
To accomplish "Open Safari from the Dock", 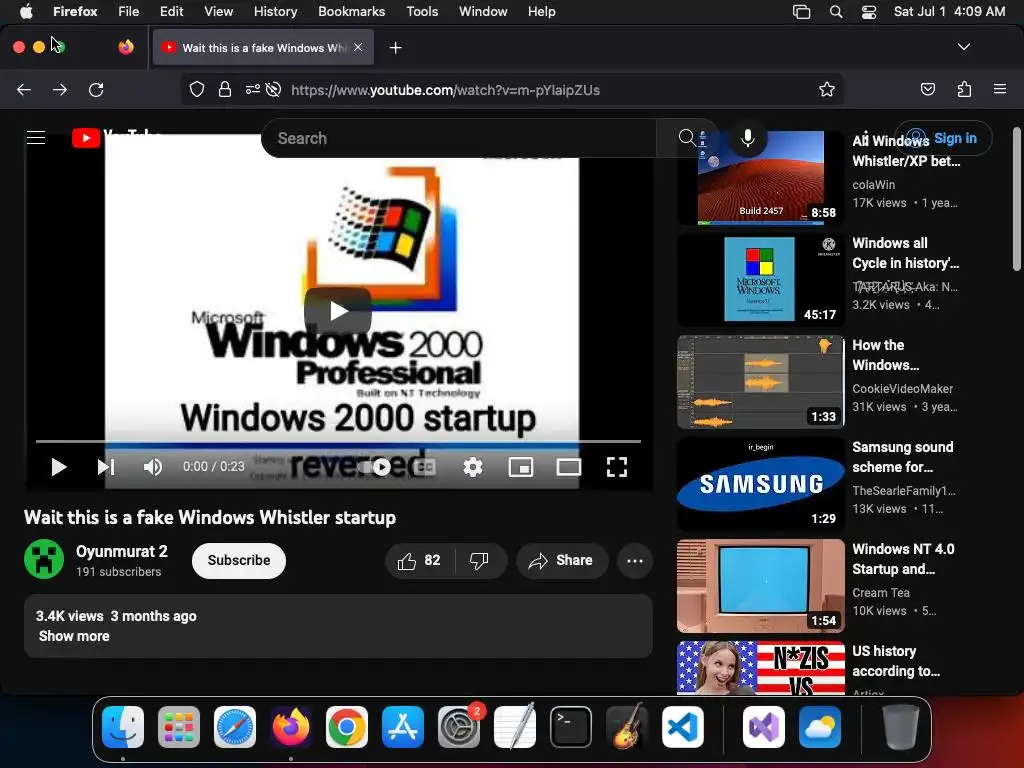I will 234,727.
